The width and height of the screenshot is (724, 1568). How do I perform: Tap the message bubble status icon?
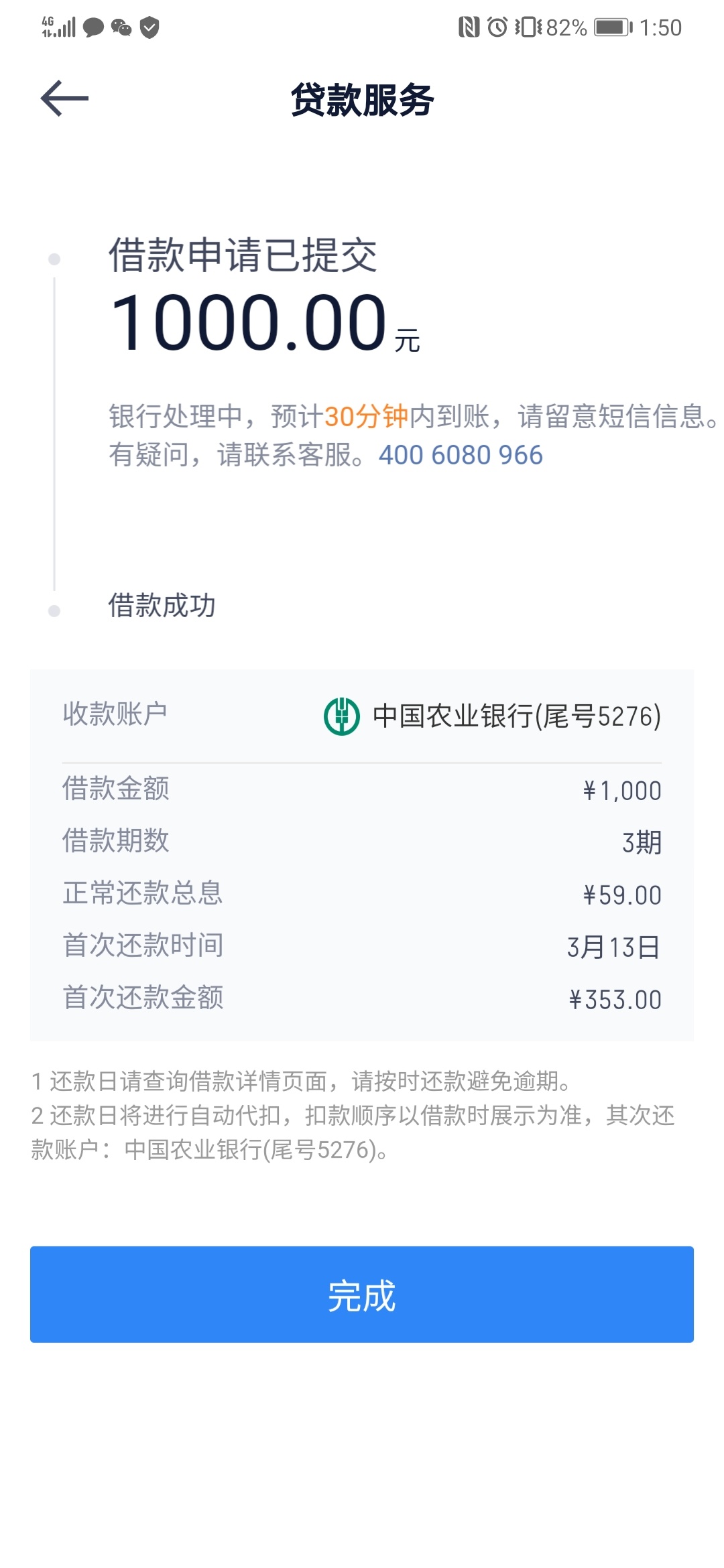tap(93, 27)
